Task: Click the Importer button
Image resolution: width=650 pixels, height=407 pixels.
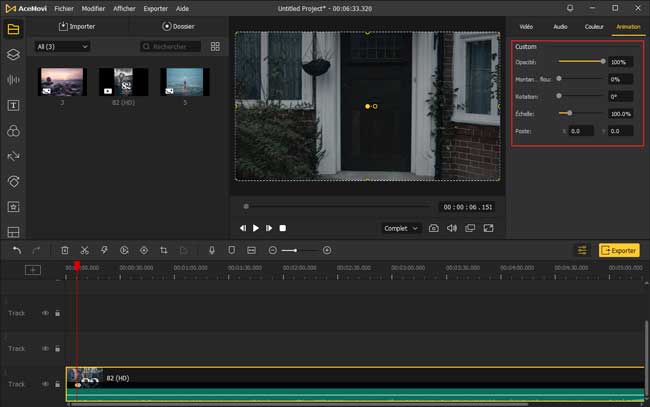Action: click(x=77, y=27)
